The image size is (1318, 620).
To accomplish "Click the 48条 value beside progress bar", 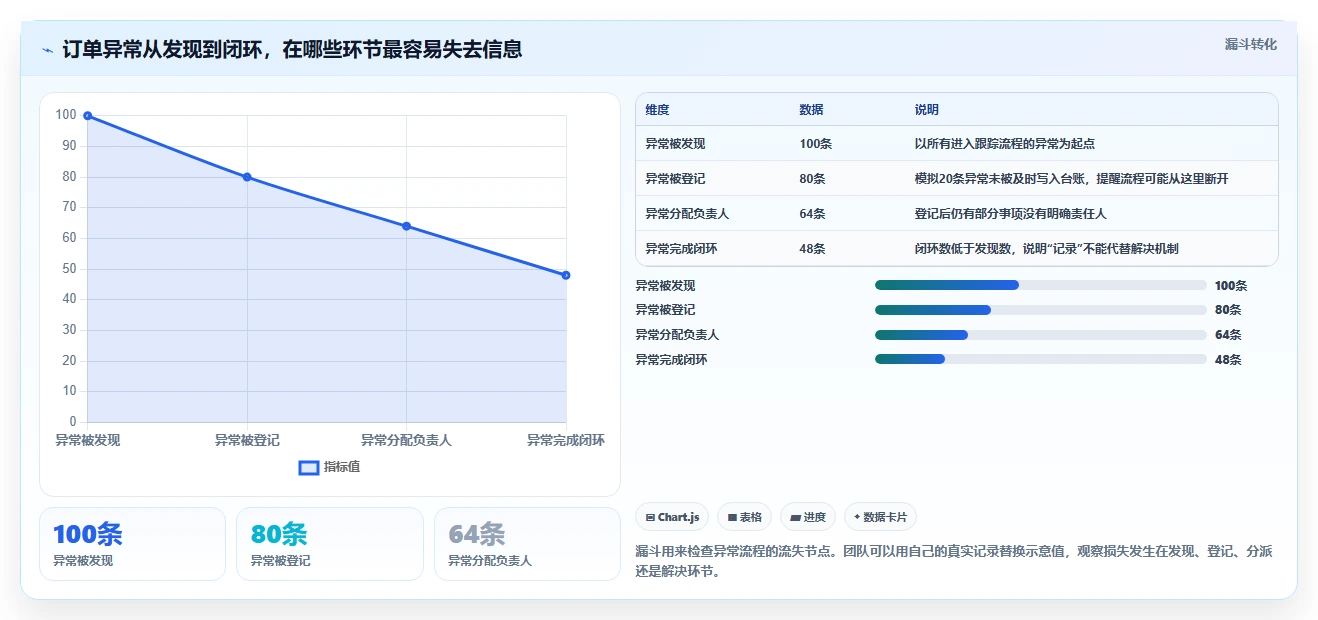I will (x=1228, y=360).
